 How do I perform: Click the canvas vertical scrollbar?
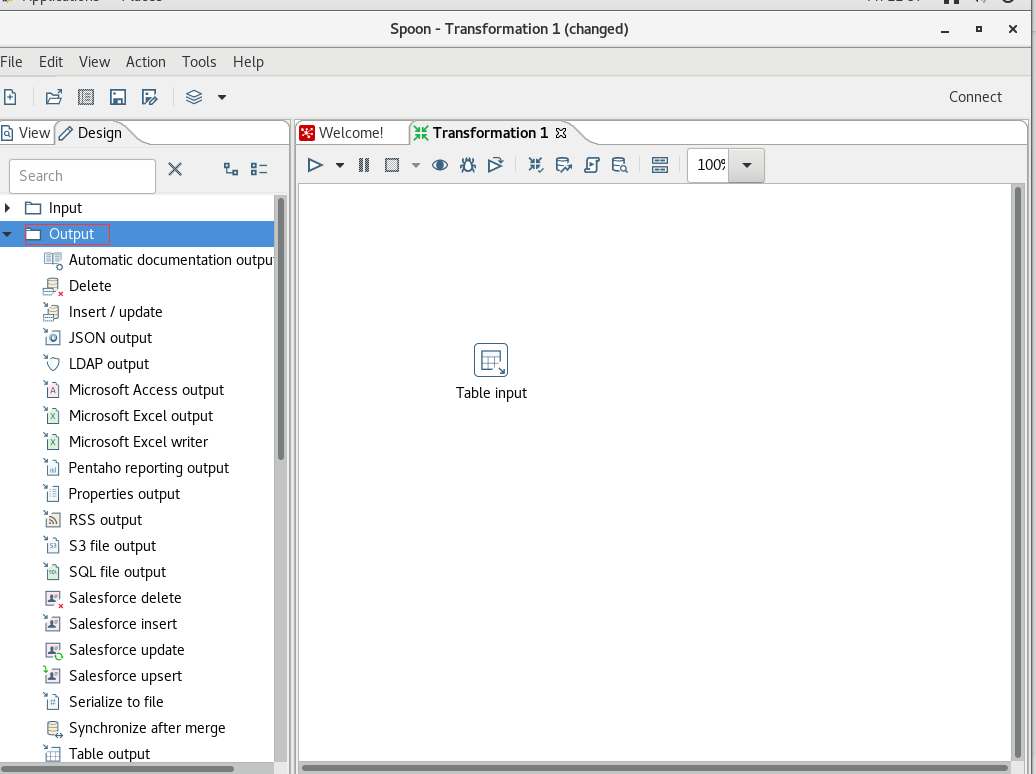pyautogui.click(x=1018, y=472)
